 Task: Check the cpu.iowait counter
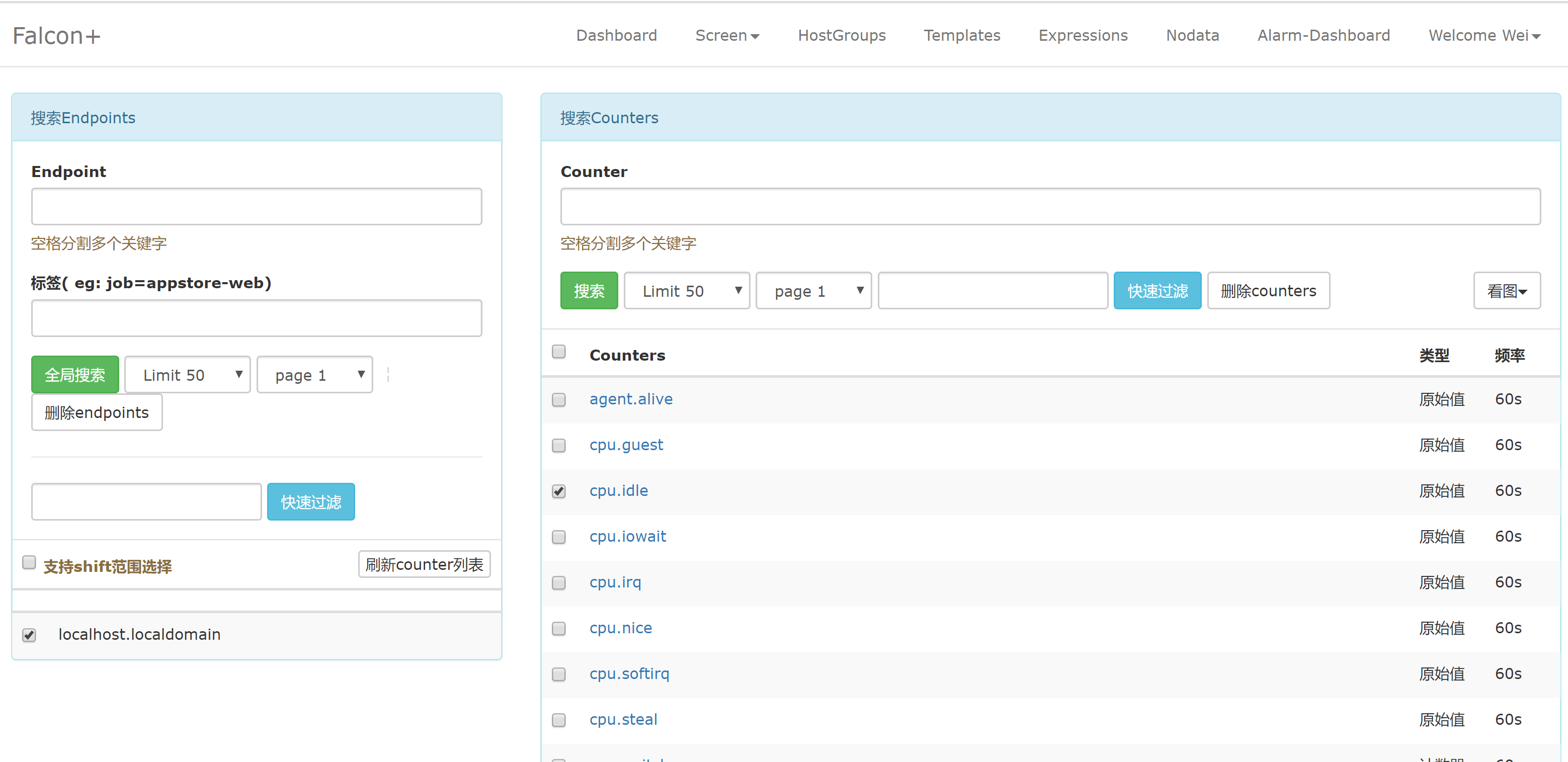point(558,537)
